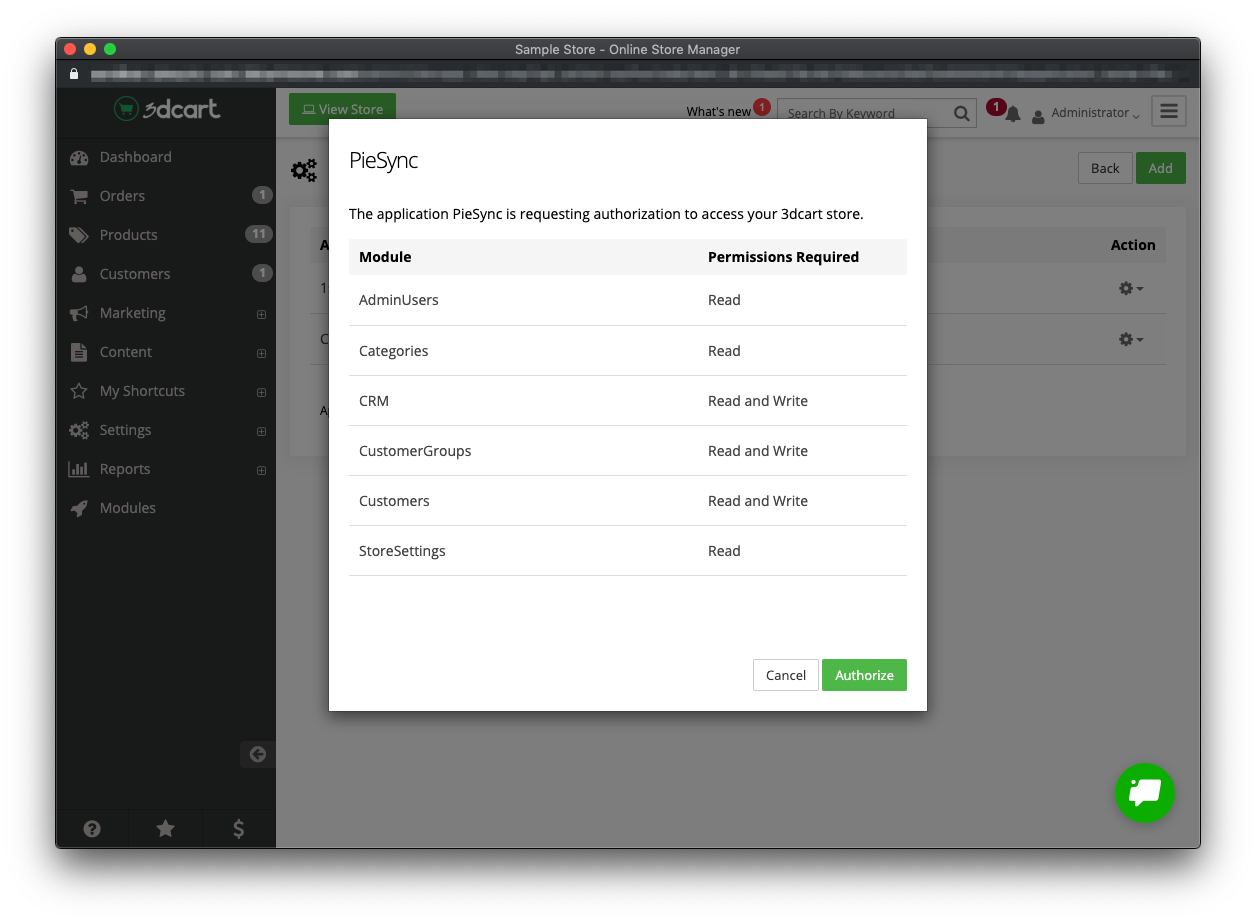Open first row Action gear dropdown
The image size is (1256, 922).
(1130, 288)
